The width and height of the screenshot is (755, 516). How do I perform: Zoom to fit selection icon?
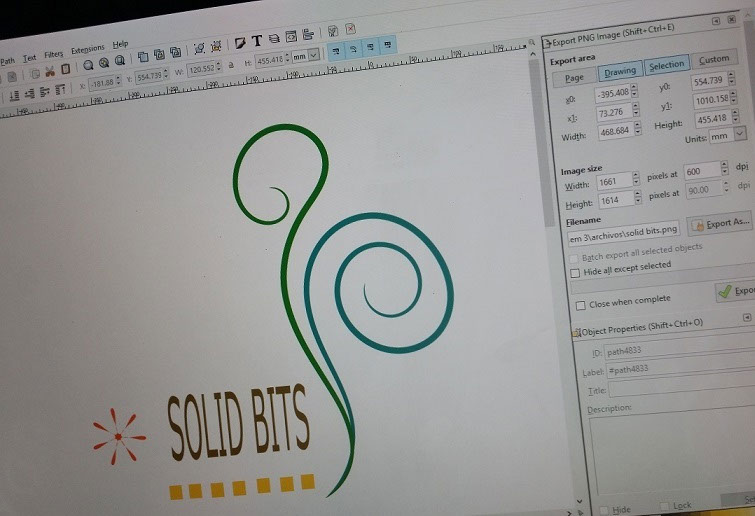pos(88,65)
